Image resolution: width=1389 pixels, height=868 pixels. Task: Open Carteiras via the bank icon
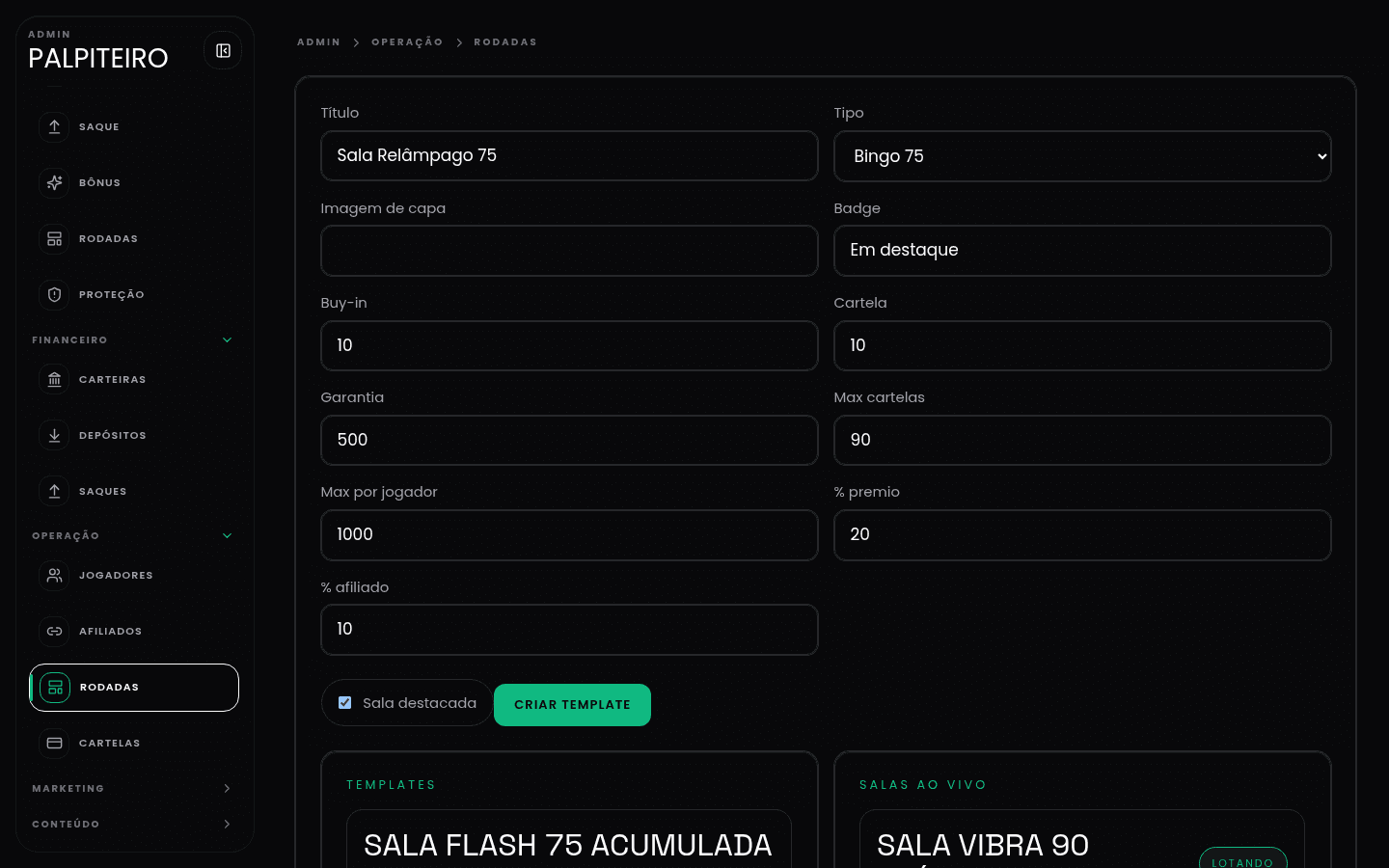55,380
